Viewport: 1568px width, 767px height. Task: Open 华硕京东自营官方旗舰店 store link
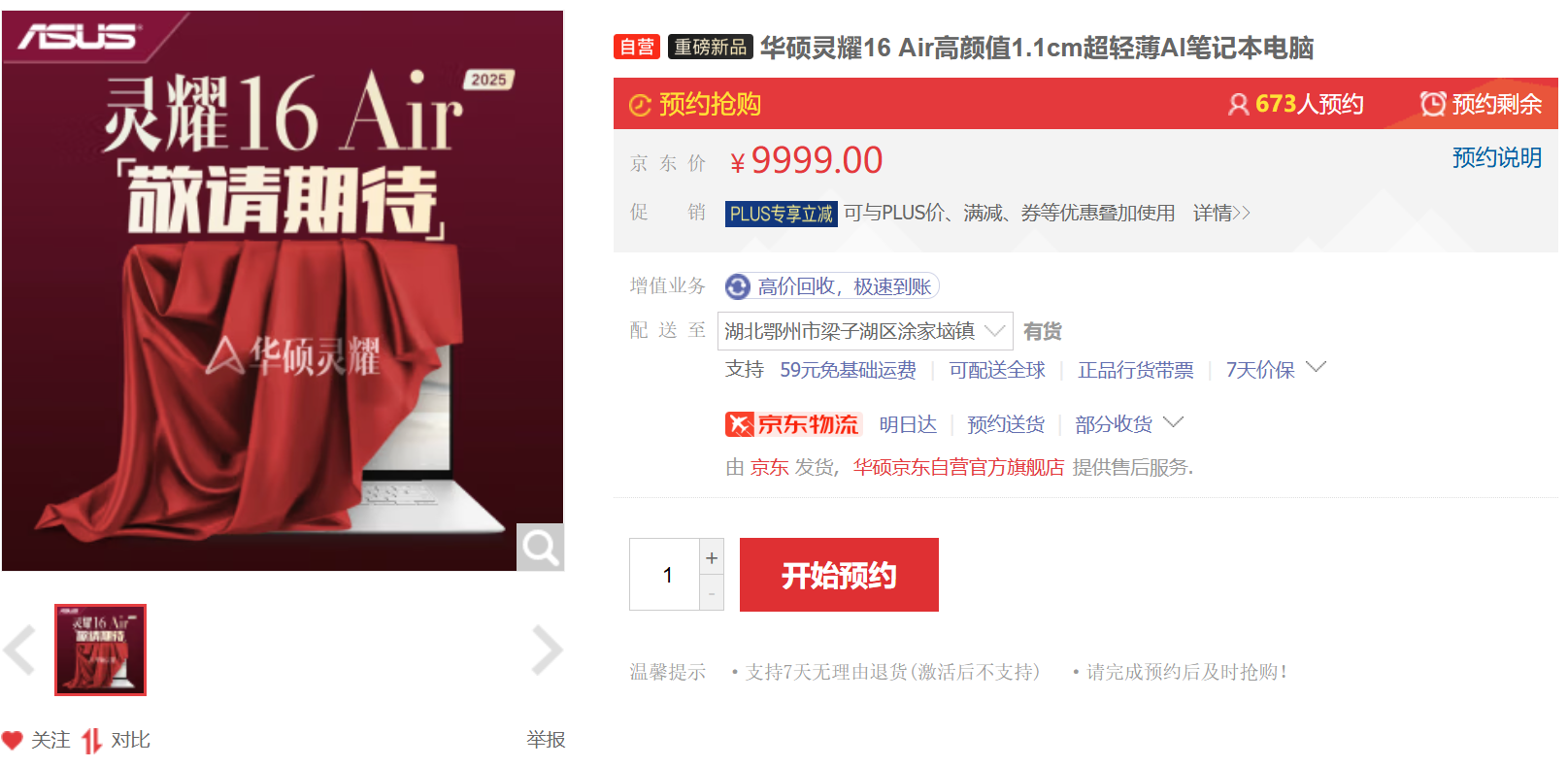tap(958, 467)
